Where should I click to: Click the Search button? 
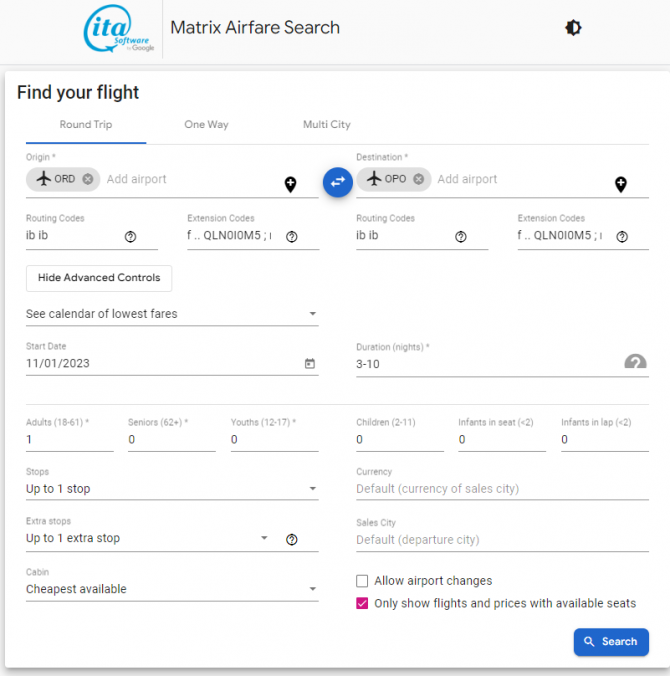[x=611, y=642]
